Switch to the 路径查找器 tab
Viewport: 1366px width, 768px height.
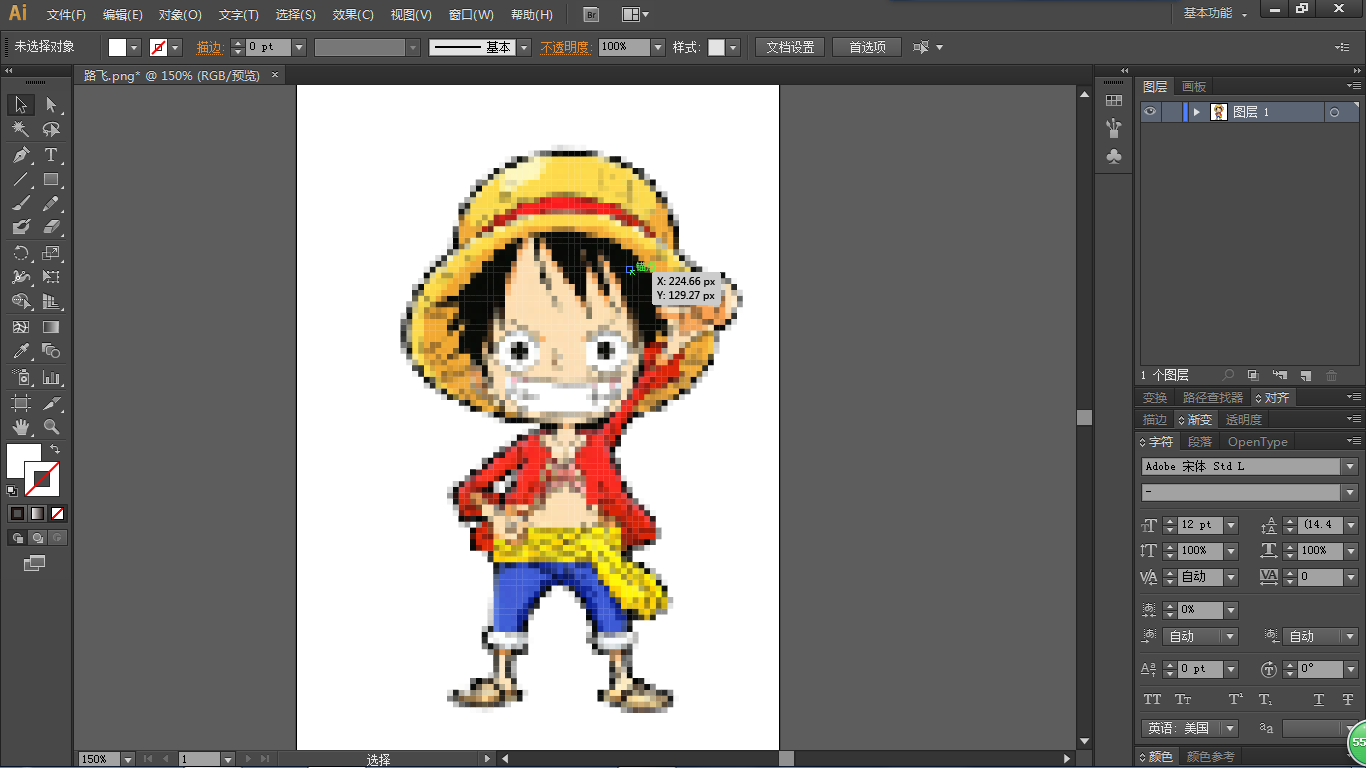point(1213,398)
